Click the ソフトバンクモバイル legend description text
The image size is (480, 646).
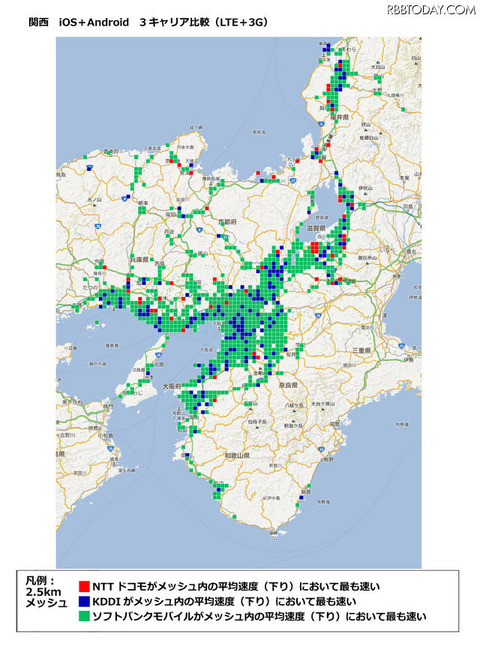pyautogui.click(x=259, y=616)
